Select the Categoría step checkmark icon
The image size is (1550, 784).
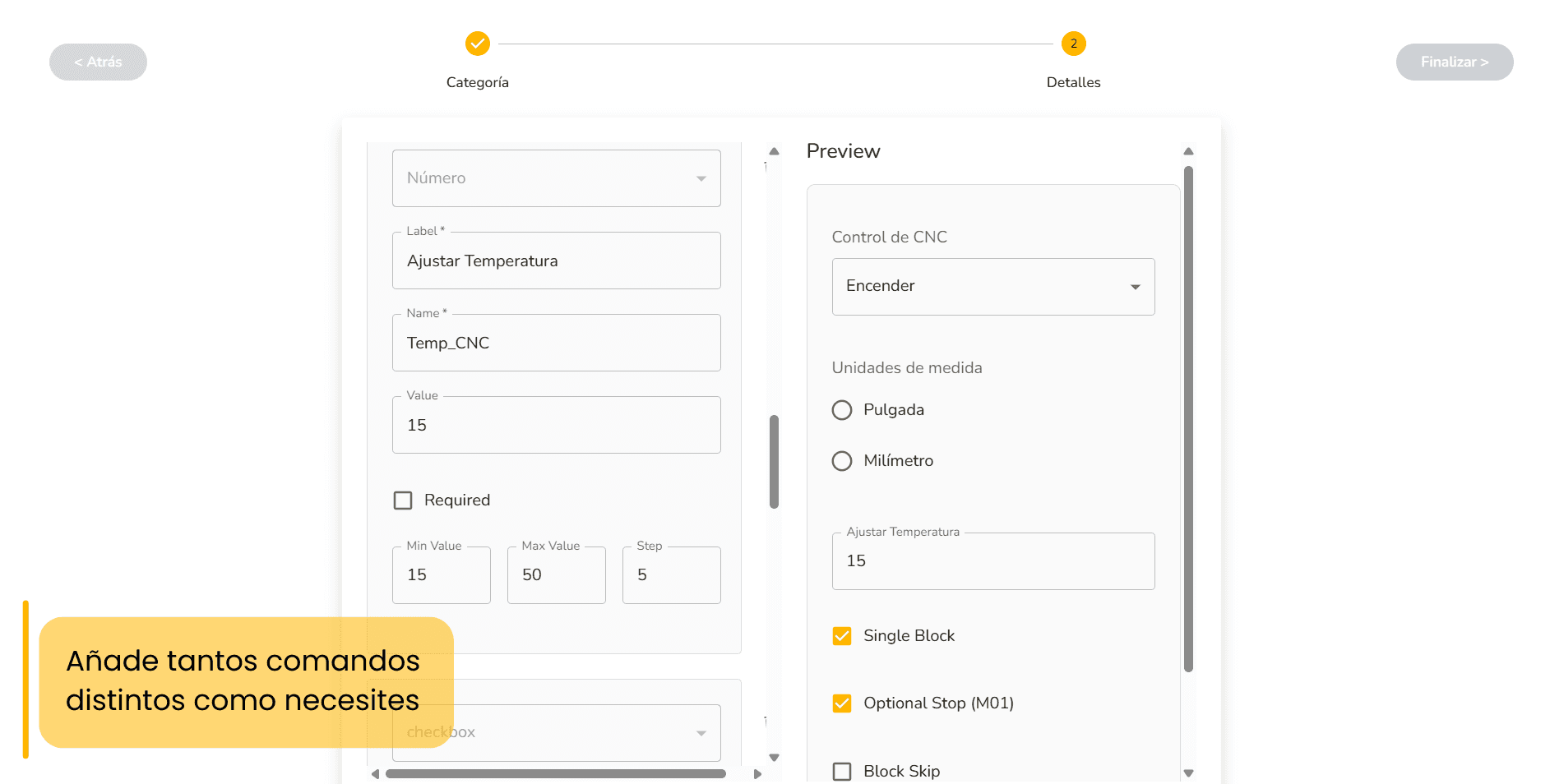477,44
